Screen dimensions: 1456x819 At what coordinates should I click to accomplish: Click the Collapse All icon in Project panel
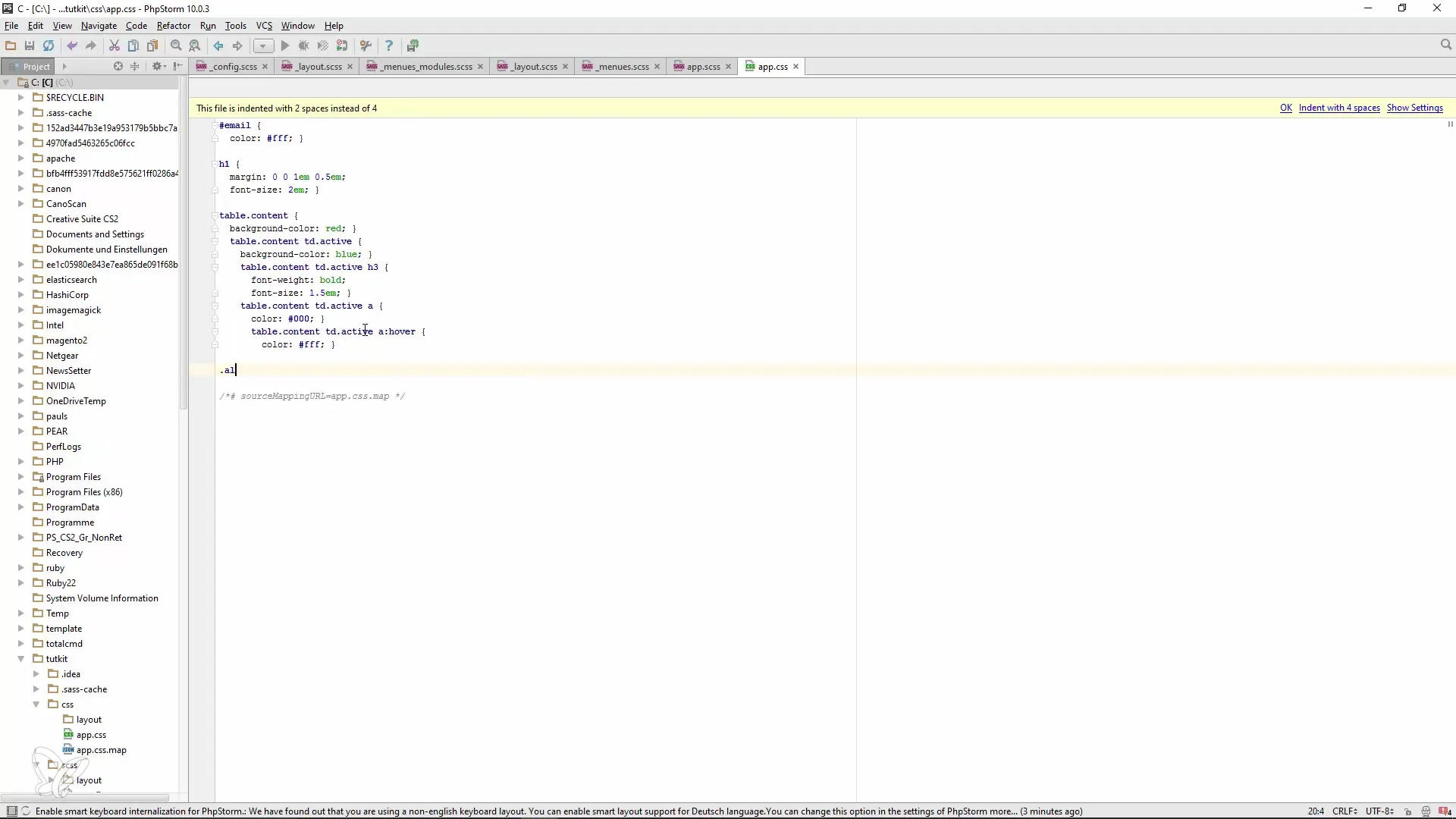click(x=135, y=66)
